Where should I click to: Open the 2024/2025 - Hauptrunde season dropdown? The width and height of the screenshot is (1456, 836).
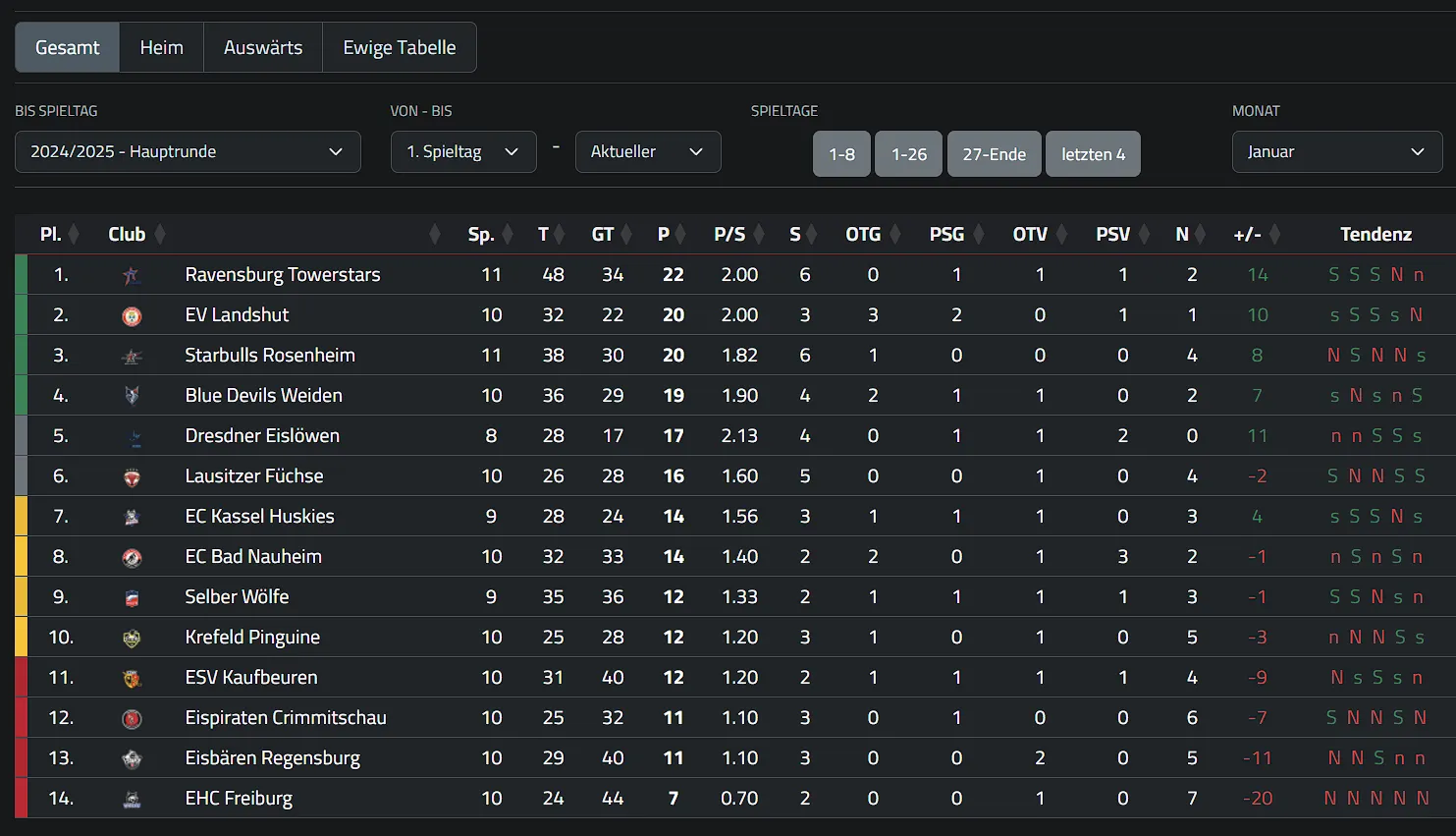[x=188, y=152]
